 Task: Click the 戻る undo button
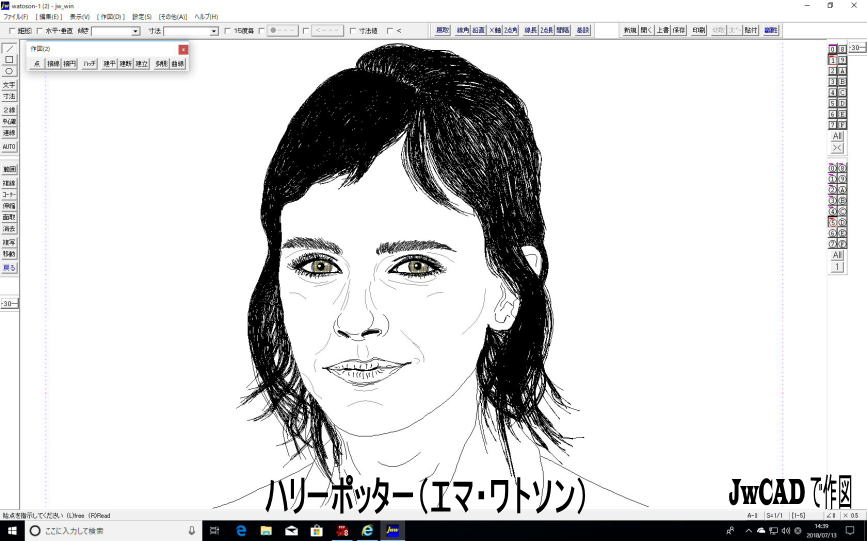(x=9, y=268)
